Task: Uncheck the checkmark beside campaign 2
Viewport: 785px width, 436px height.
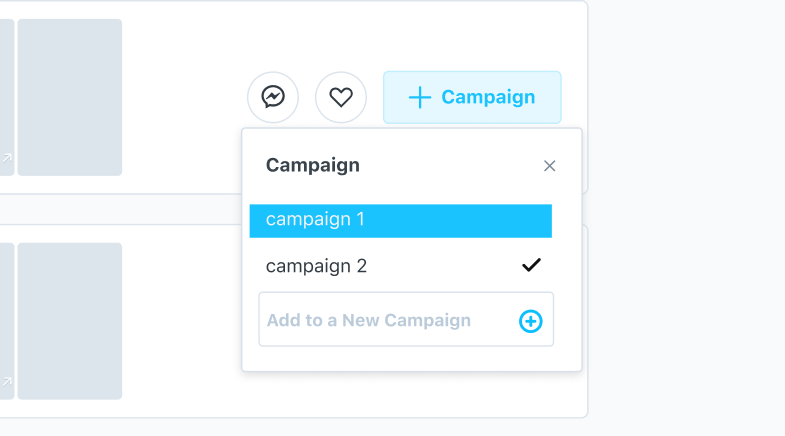Action: [531, 266]
